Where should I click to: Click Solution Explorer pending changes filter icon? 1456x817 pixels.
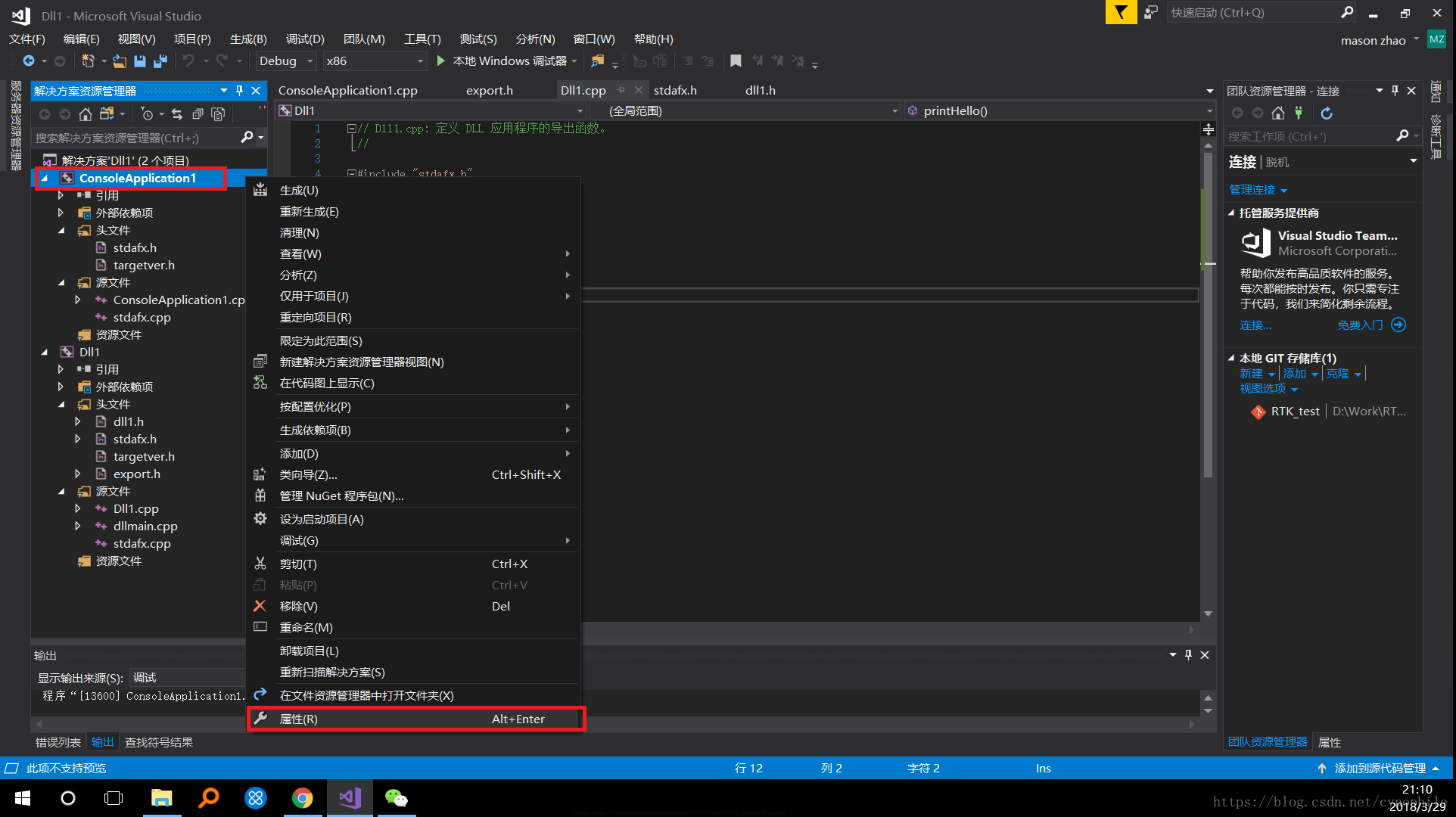(148, 114)
